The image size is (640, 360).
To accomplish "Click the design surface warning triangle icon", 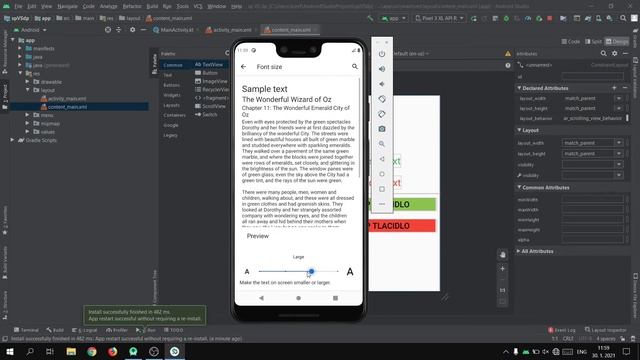I will (x=508, y=53).
